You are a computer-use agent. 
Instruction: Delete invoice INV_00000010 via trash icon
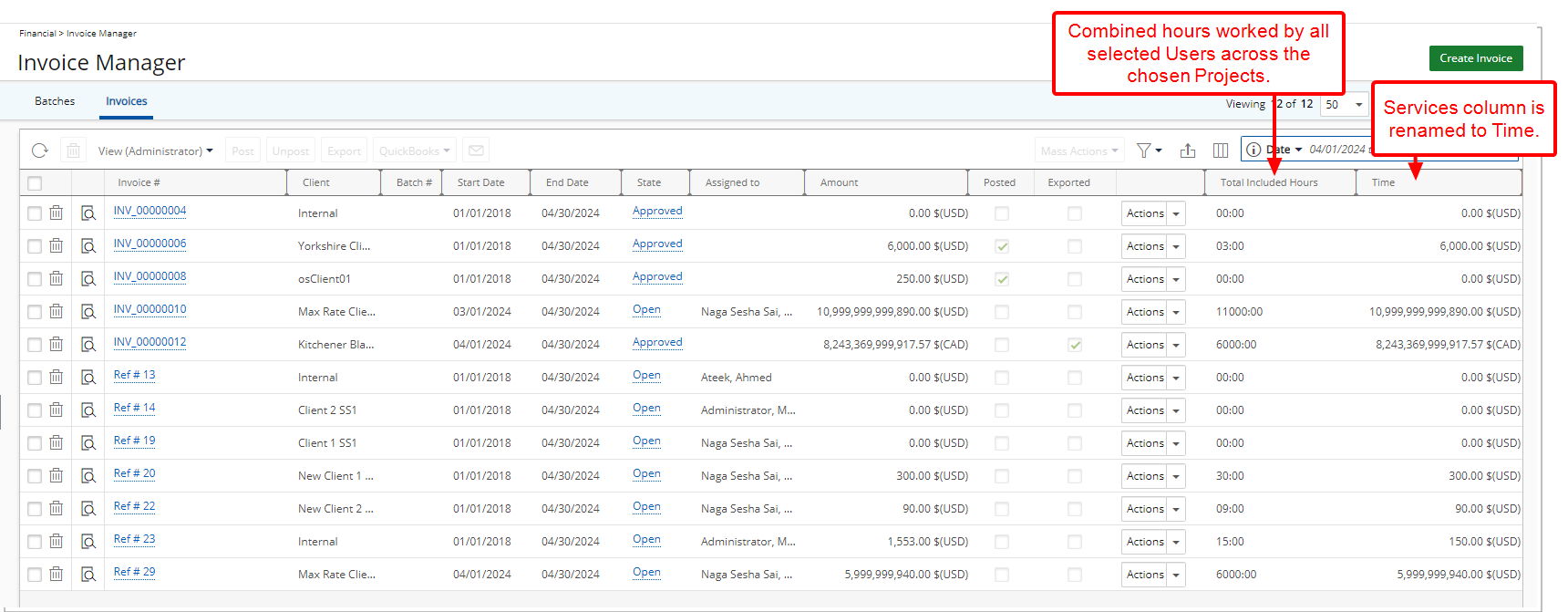coord(57,311)
